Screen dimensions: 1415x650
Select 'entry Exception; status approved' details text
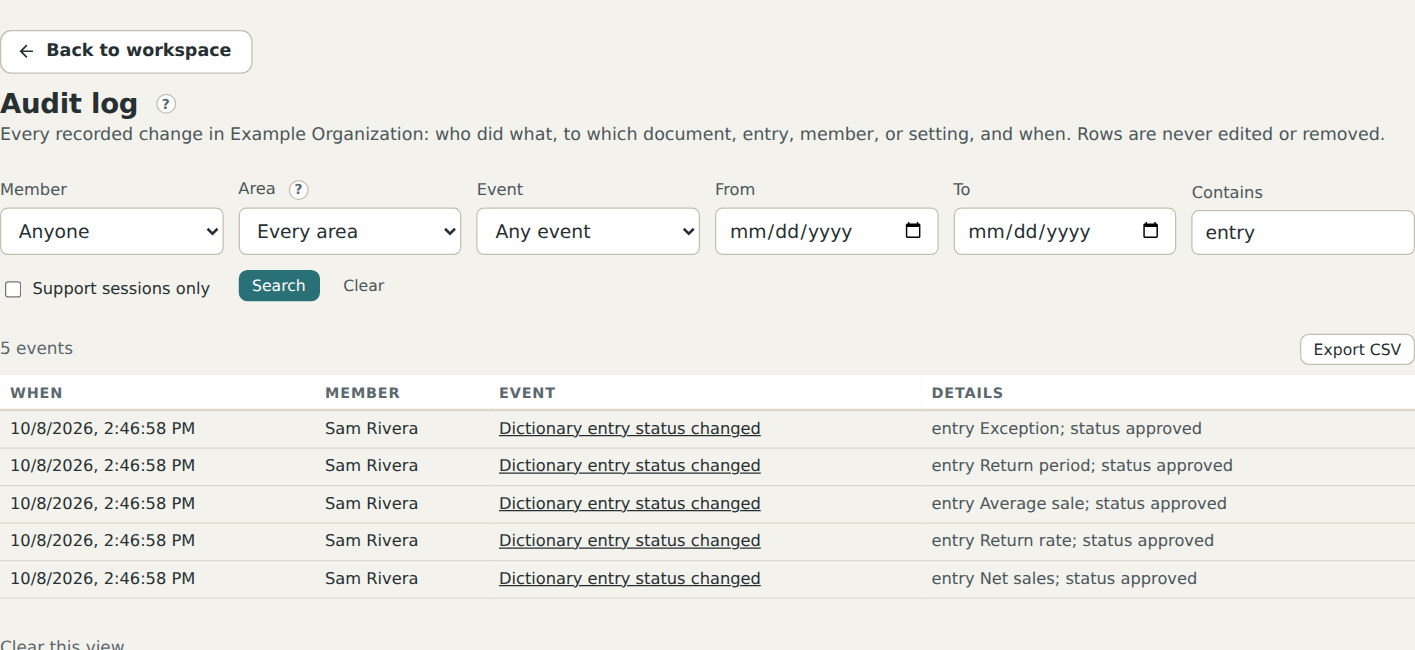[x=1067, y=429]
